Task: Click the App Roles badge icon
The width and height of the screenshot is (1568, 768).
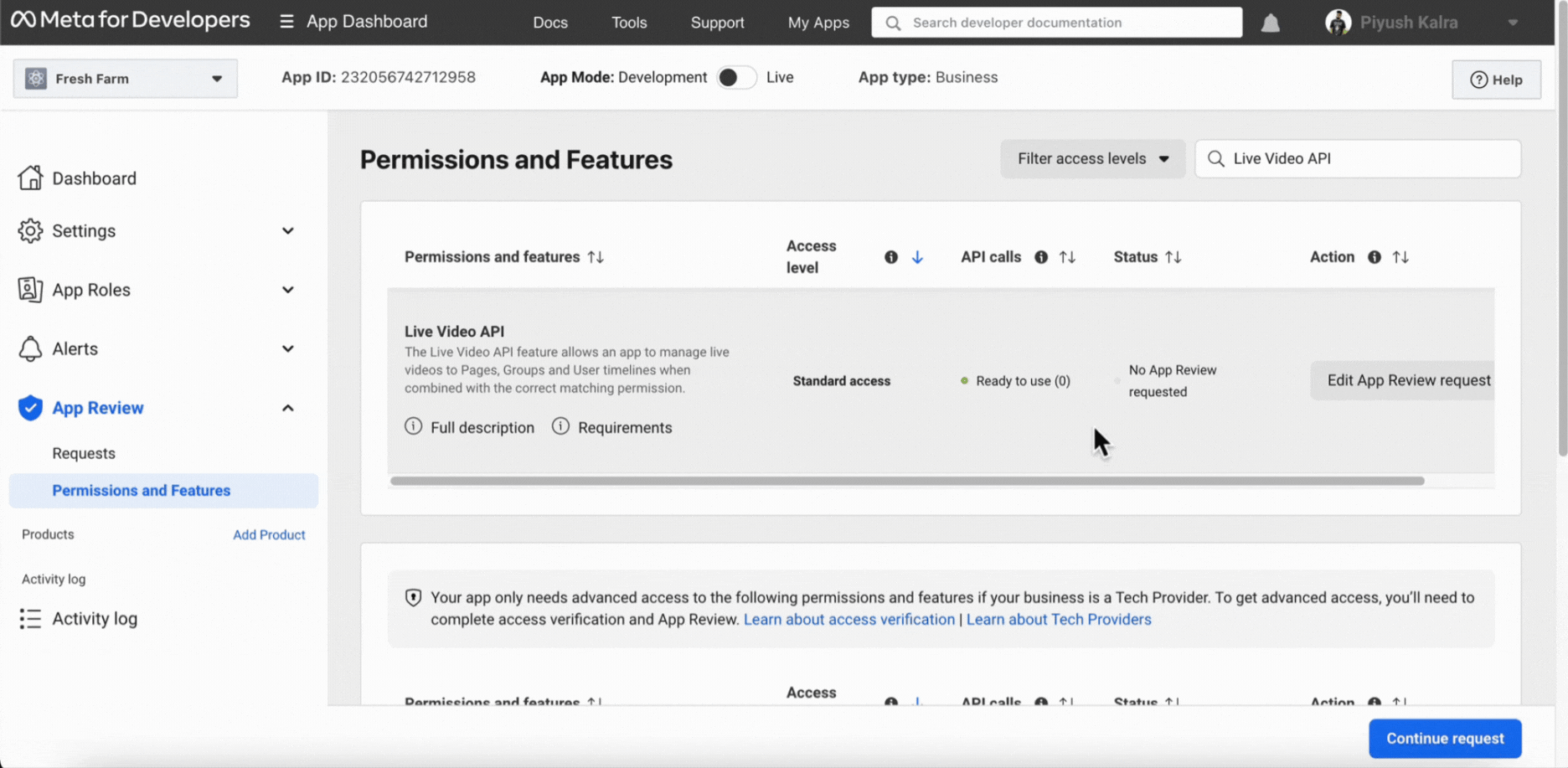Action: coord(30,289)
